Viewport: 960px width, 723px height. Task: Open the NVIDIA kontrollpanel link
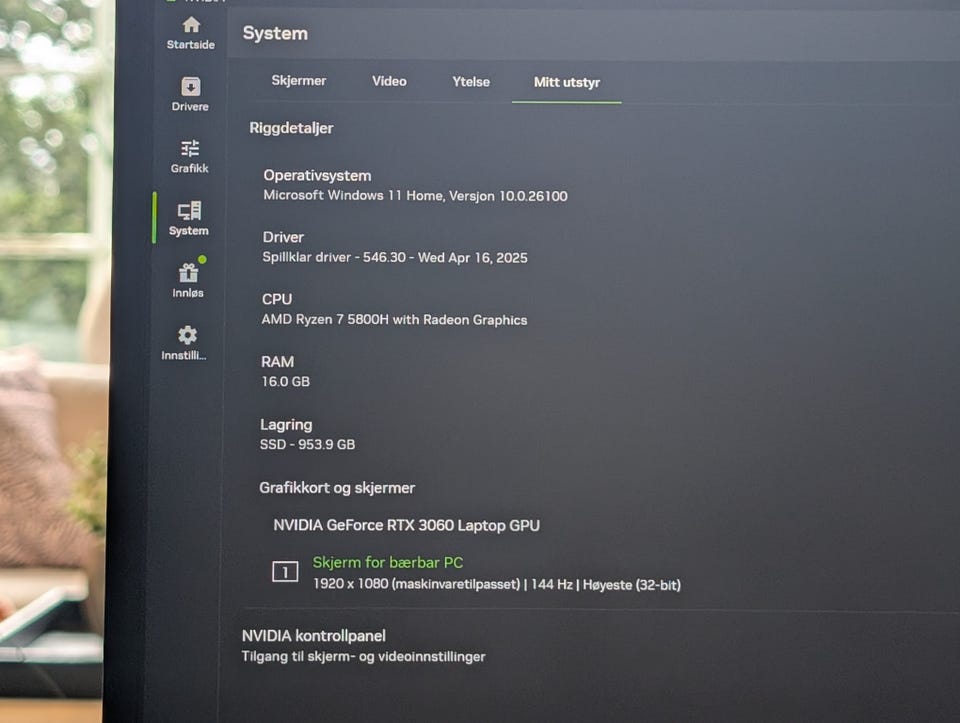point(313,635)
